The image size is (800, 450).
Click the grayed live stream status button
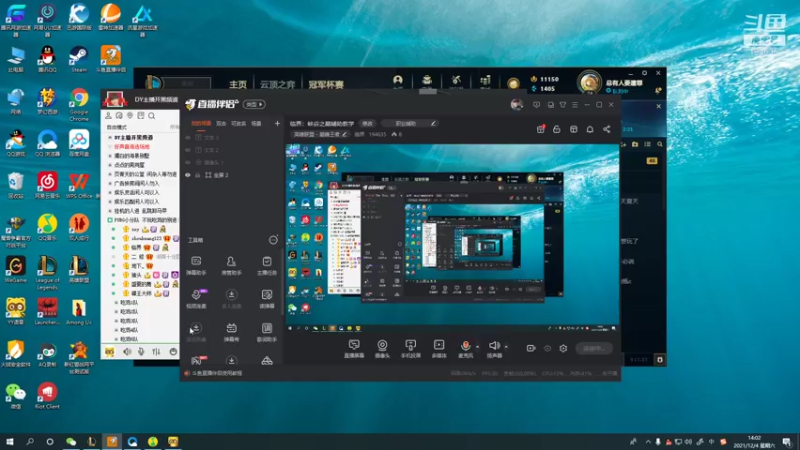tap(594, 348)
